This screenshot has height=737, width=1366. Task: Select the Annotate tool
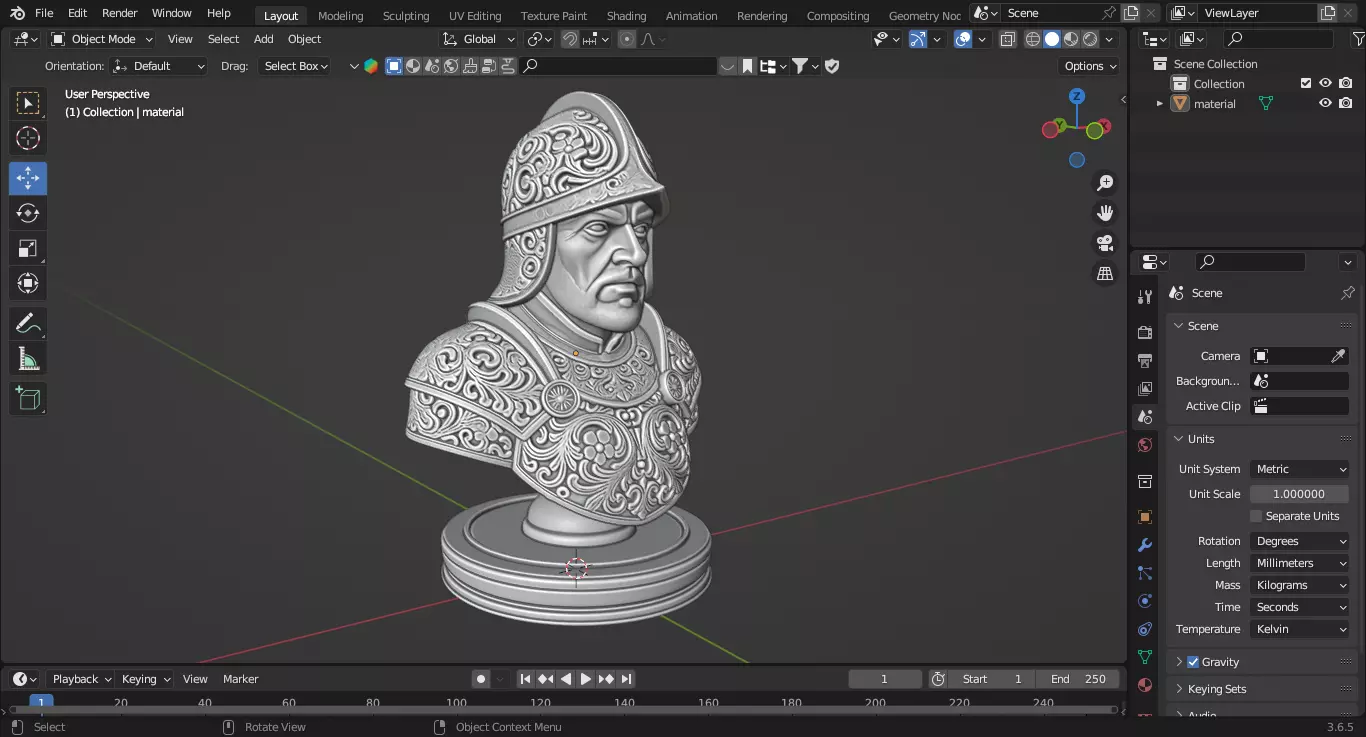pos(28,323)
